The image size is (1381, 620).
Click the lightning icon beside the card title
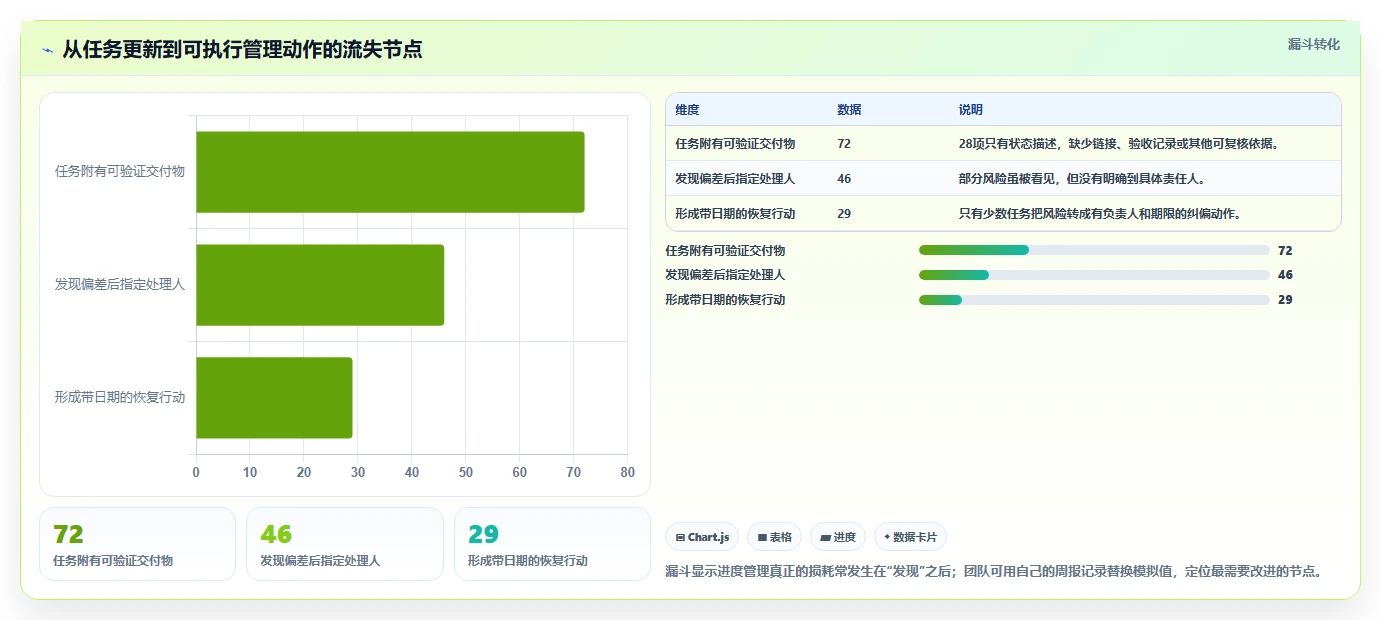coord(48,50)
